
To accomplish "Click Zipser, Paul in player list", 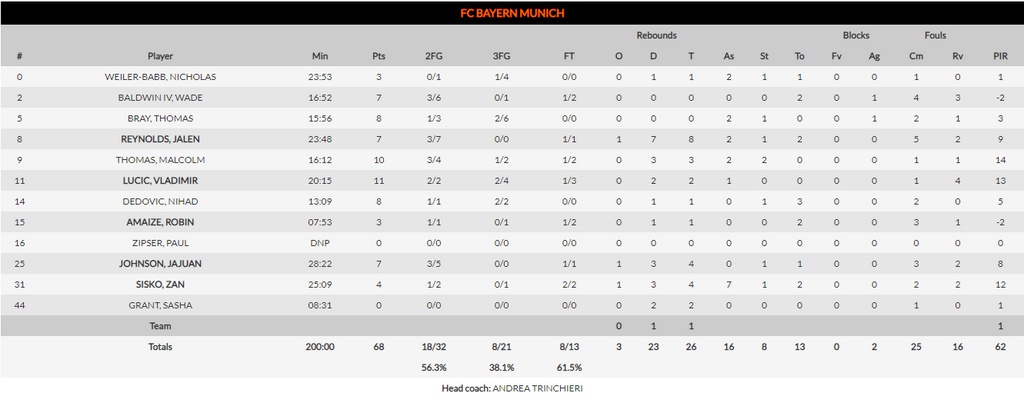I will pyautogui.click(x=160, y=243).
